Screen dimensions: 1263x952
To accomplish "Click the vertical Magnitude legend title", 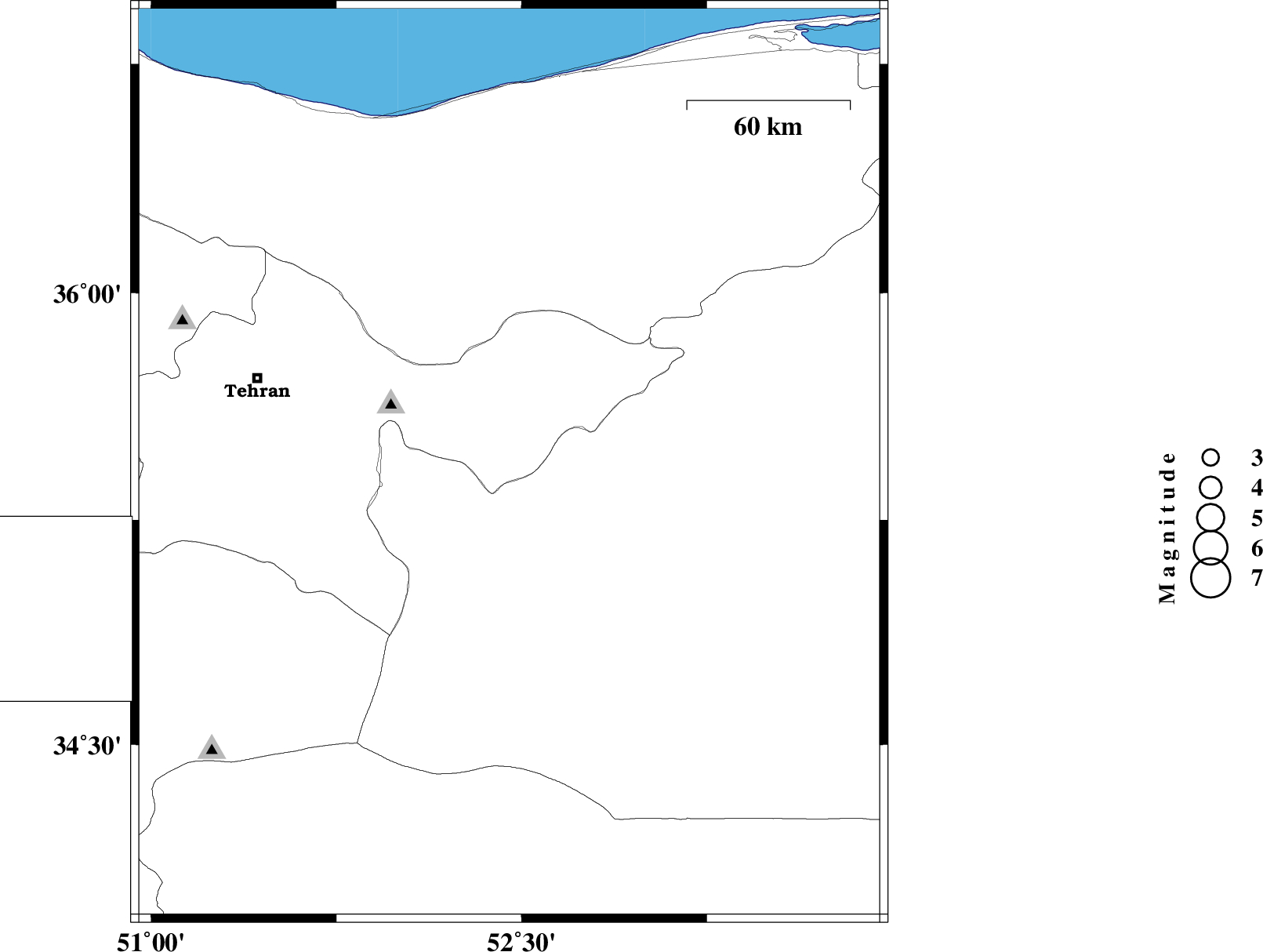I will 1167,527.
